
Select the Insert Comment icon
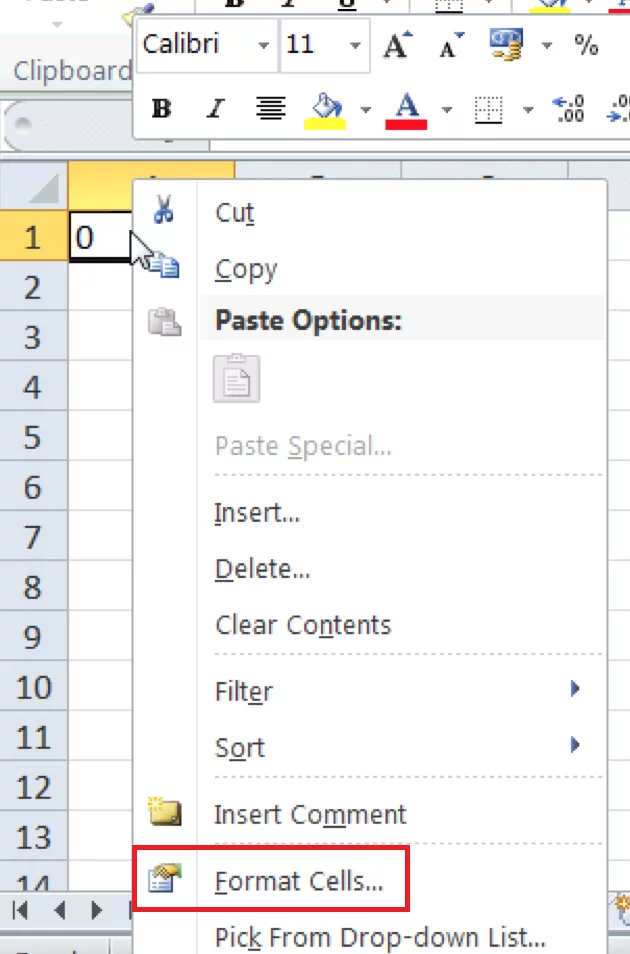(x=163, y=812)
